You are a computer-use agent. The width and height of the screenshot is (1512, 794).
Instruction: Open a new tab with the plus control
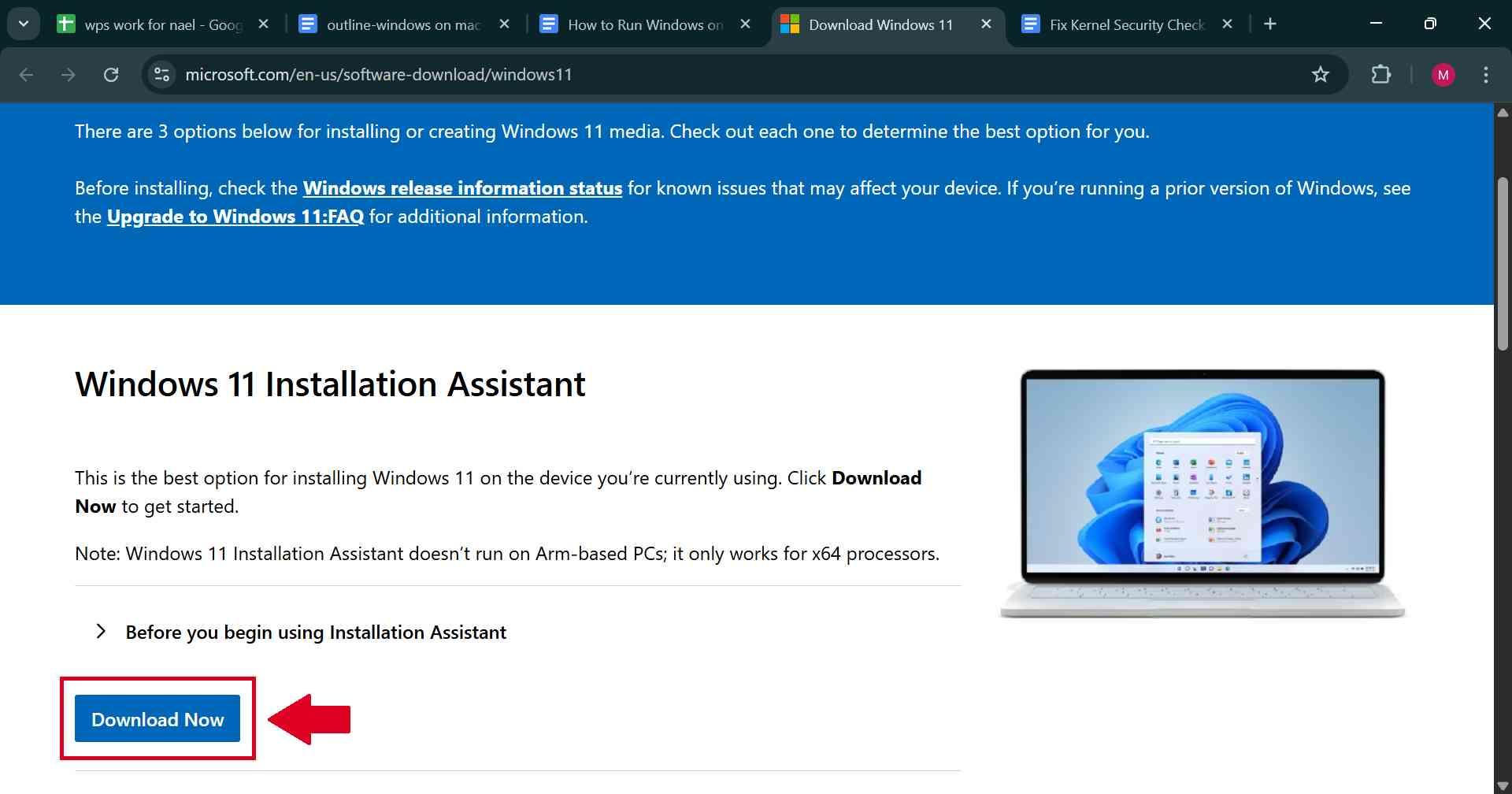pos(1270,24)
